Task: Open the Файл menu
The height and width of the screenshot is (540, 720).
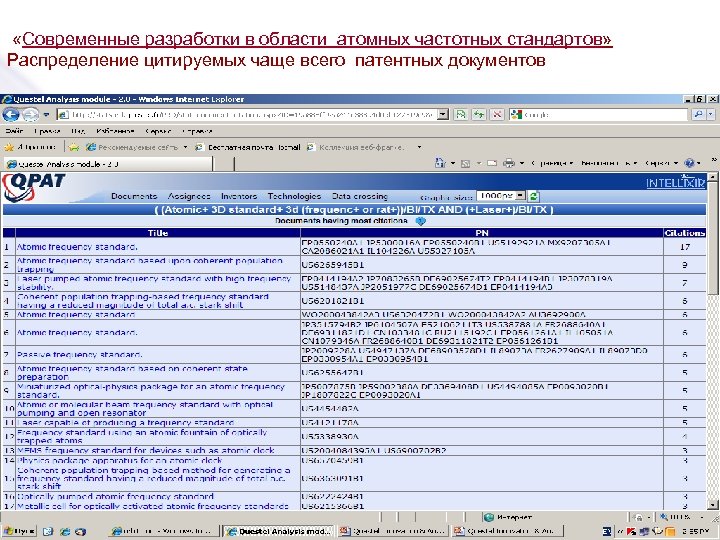Action: 14,131
